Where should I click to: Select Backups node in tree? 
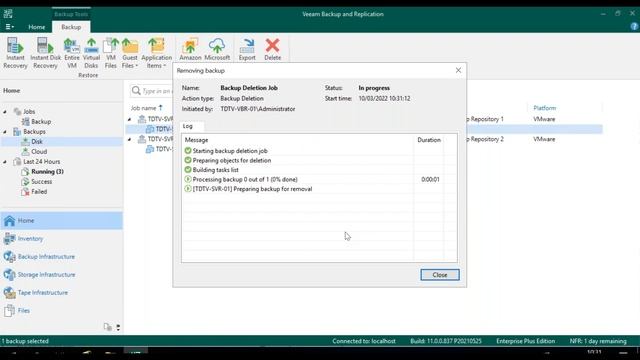[34, 131]
